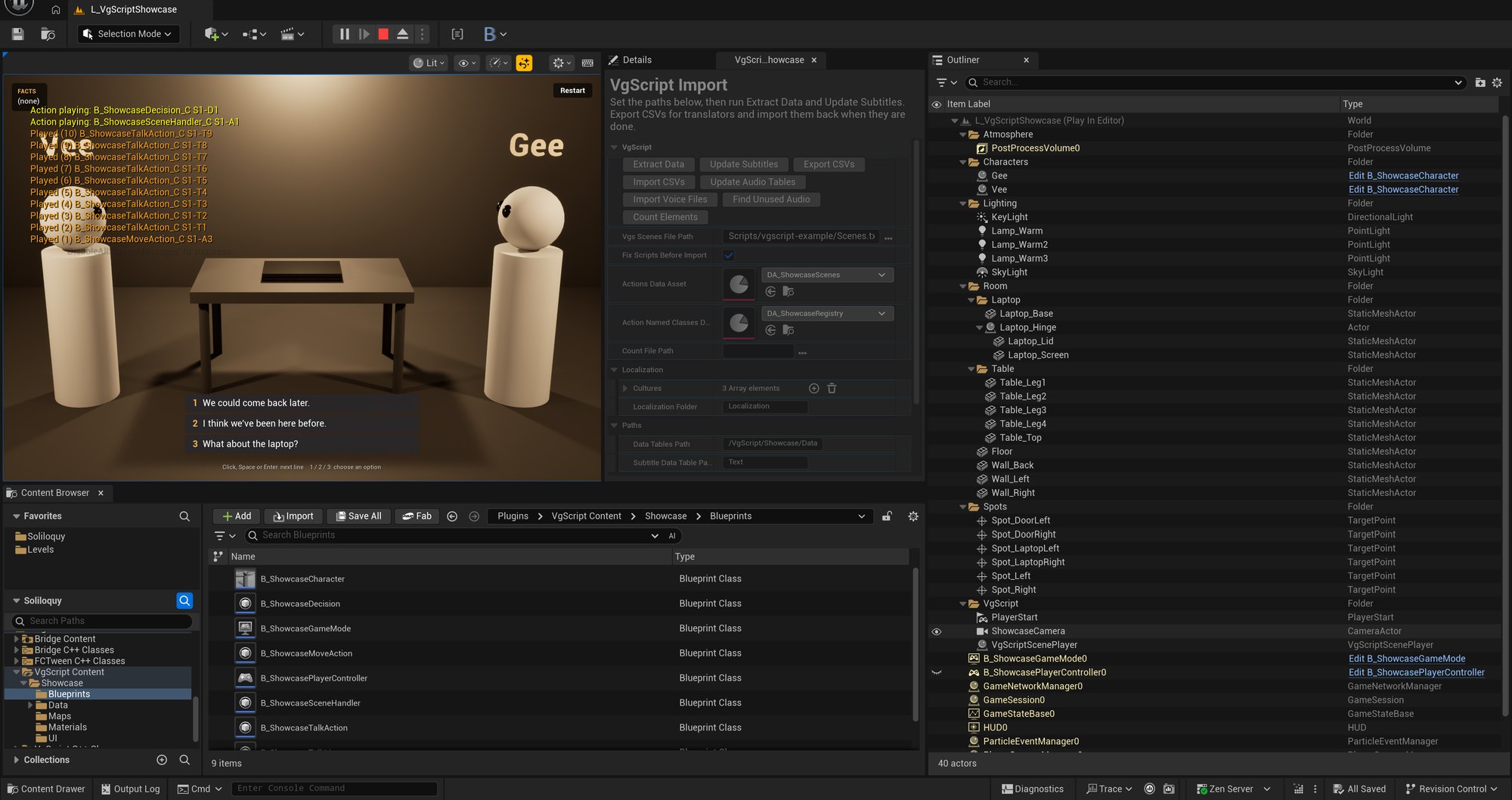Open the DA_ShowcaseRegistry asset dropdown
Screen dimensions: 1512x800
pos(827,314)
